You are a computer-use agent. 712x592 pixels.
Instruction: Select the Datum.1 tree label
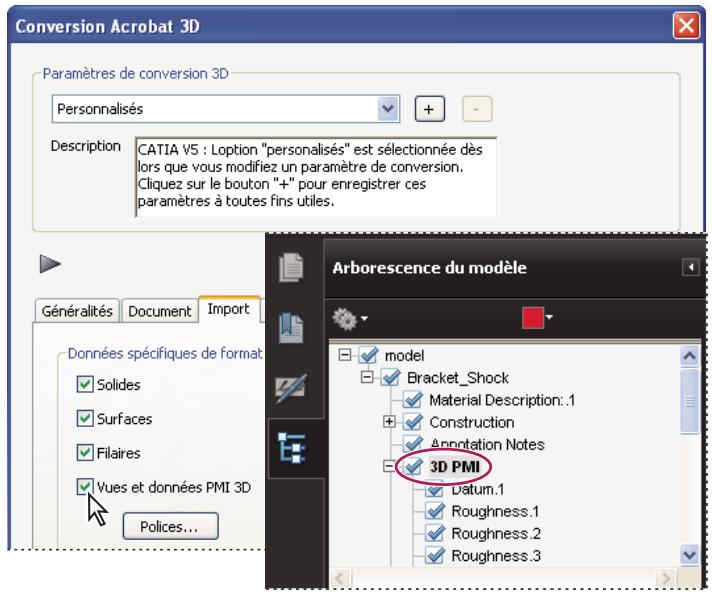click(478, 489)
